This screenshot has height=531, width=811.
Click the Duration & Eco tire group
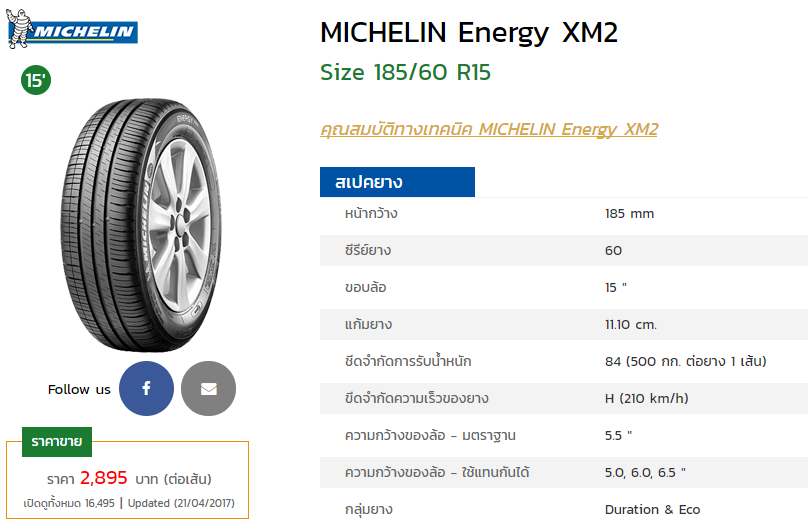click(652, 510)
